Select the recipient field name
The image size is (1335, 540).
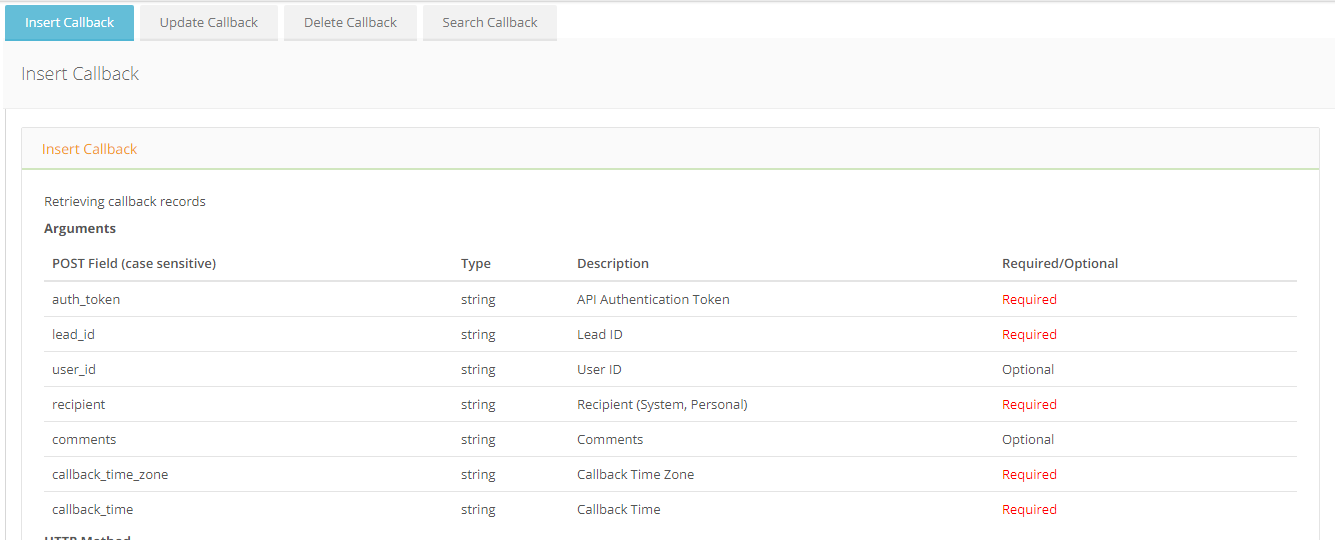click(78, 404)
